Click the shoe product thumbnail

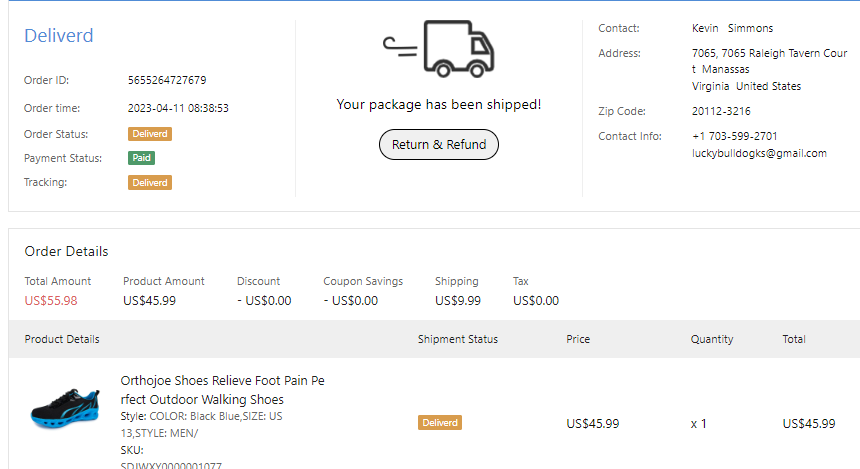[65, 405]
